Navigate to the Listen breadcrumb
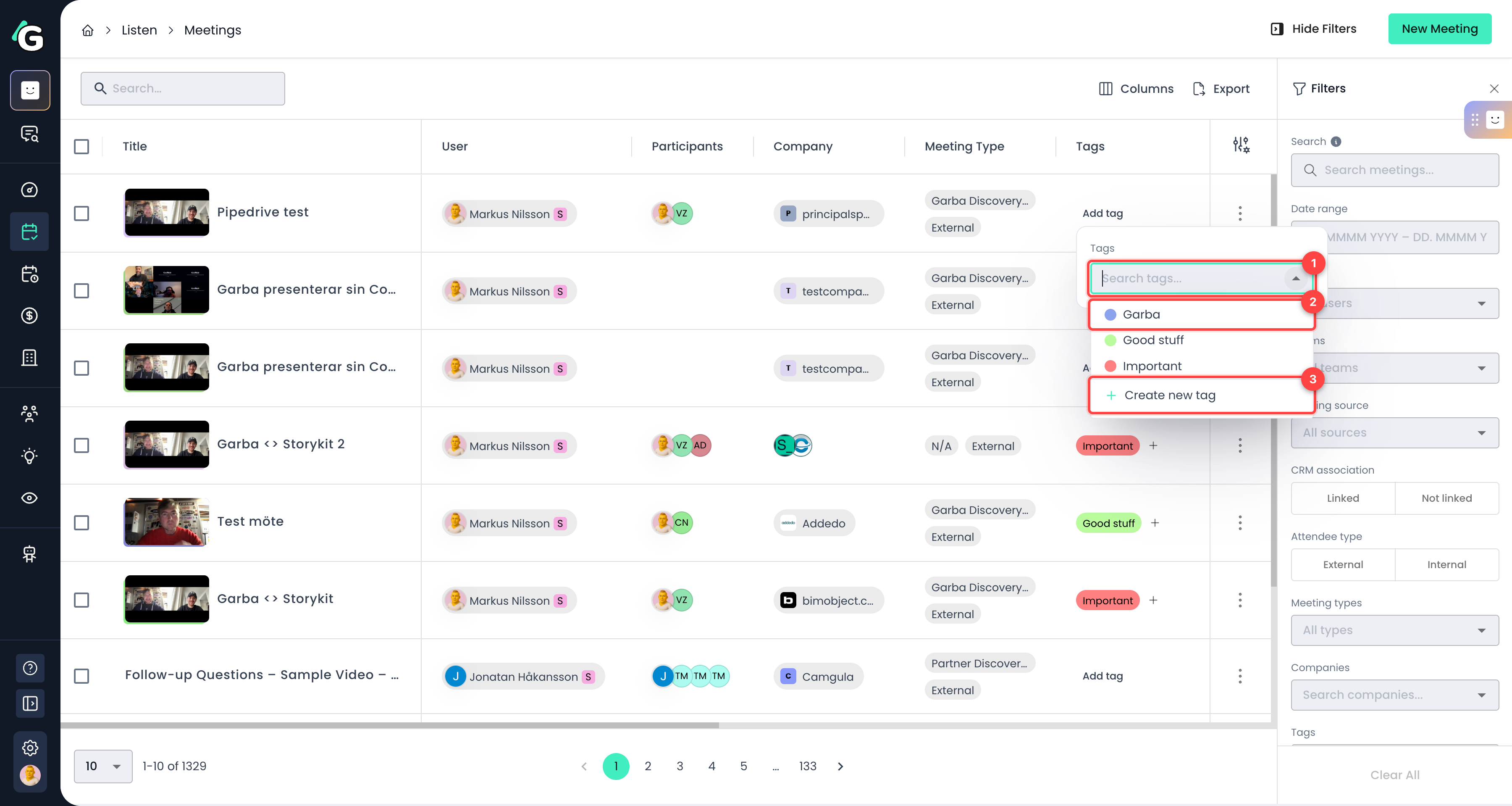Viewport: 1512px width, 806px height. (139, 30)
